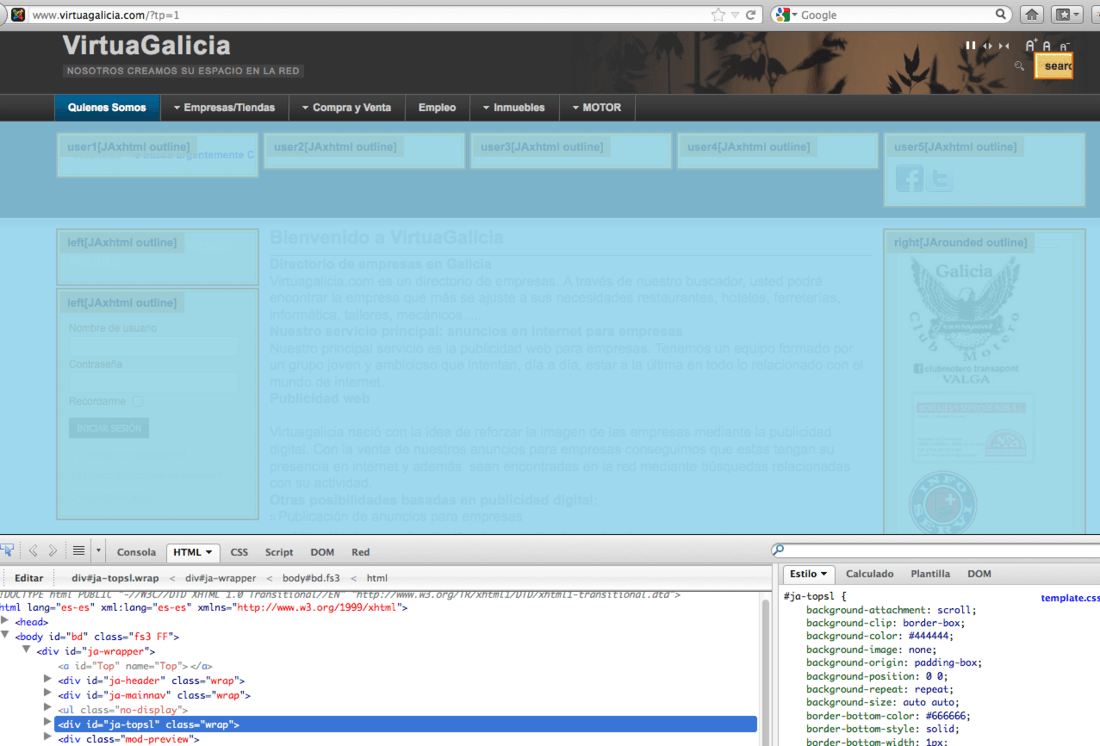
Task: Open Inmuebles menu
Action: click(514, 107)
